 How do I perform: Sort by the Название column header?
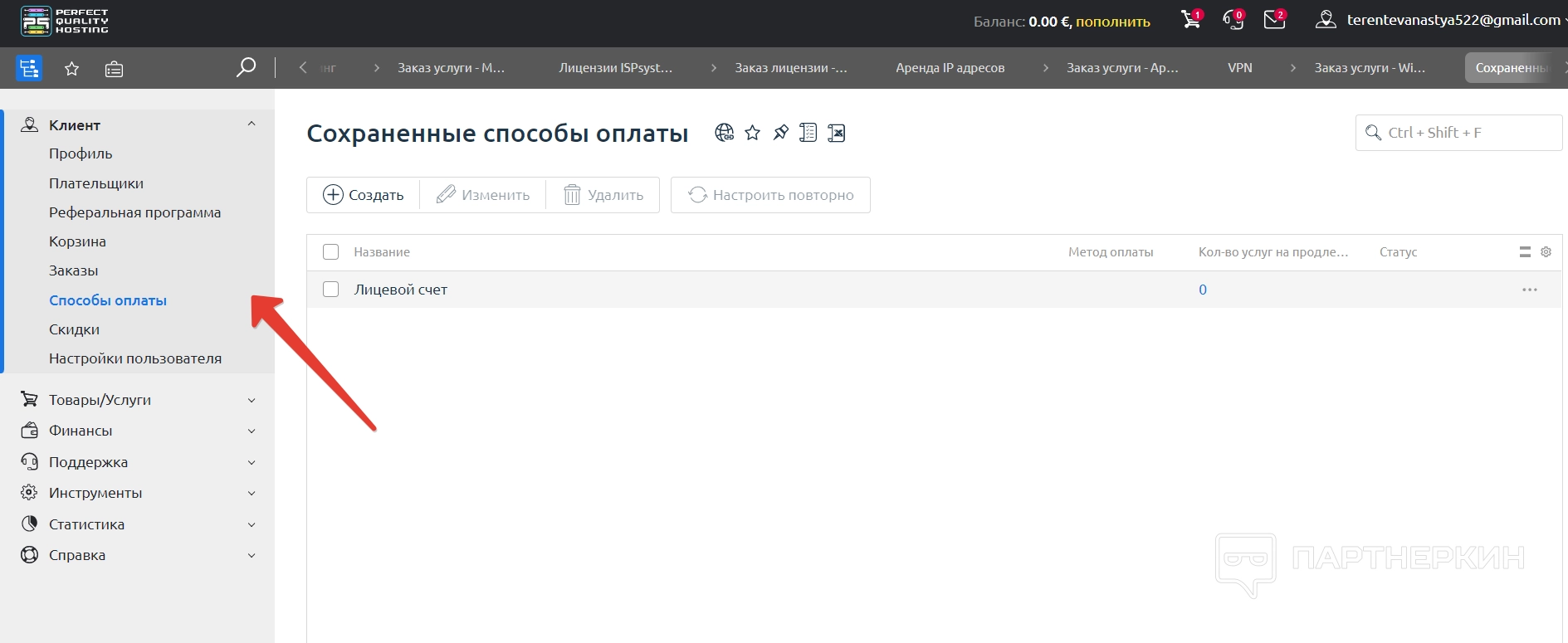tap(382, 252)
